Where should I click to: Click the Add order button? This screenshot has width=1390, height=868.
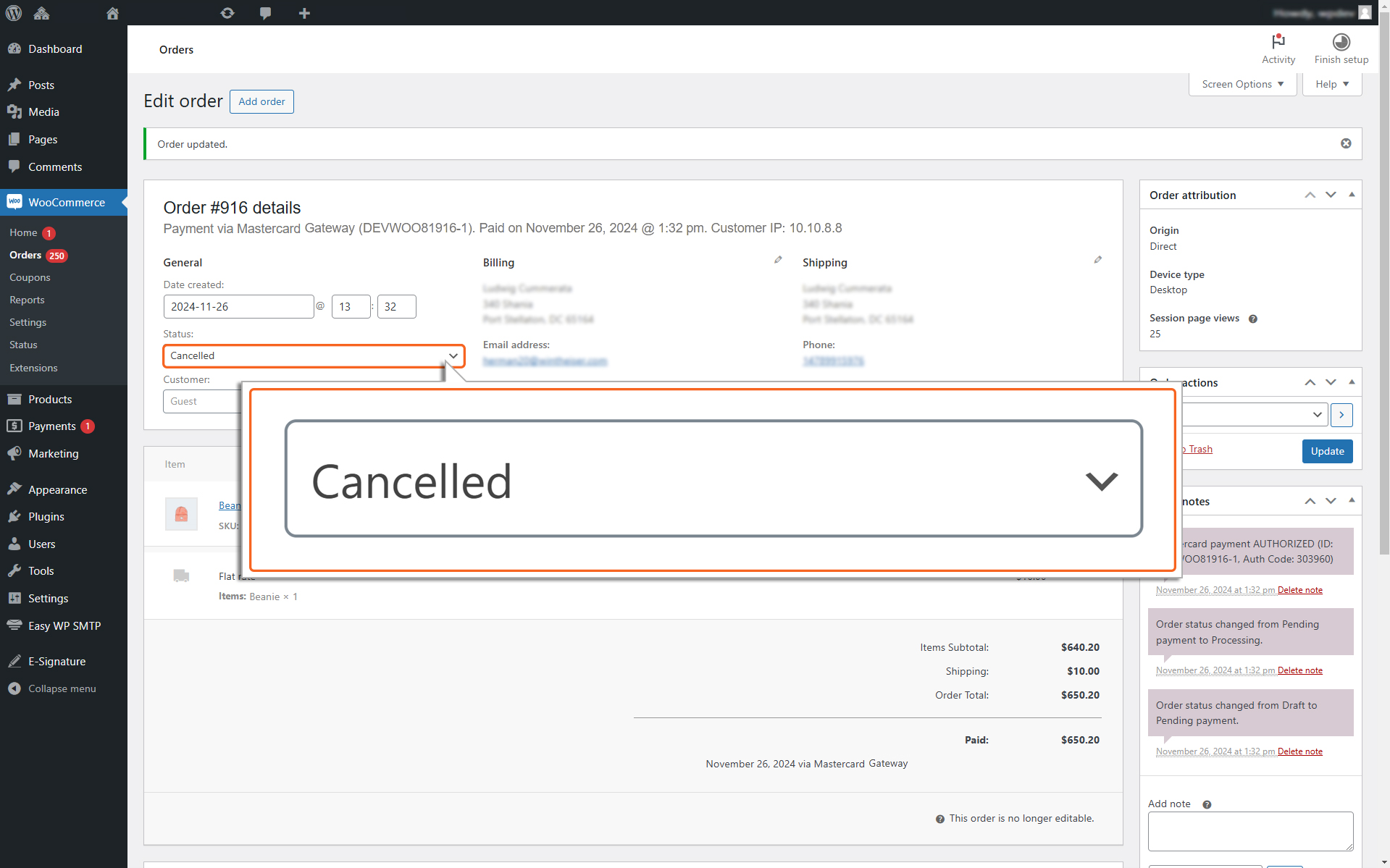coord(261,101)
